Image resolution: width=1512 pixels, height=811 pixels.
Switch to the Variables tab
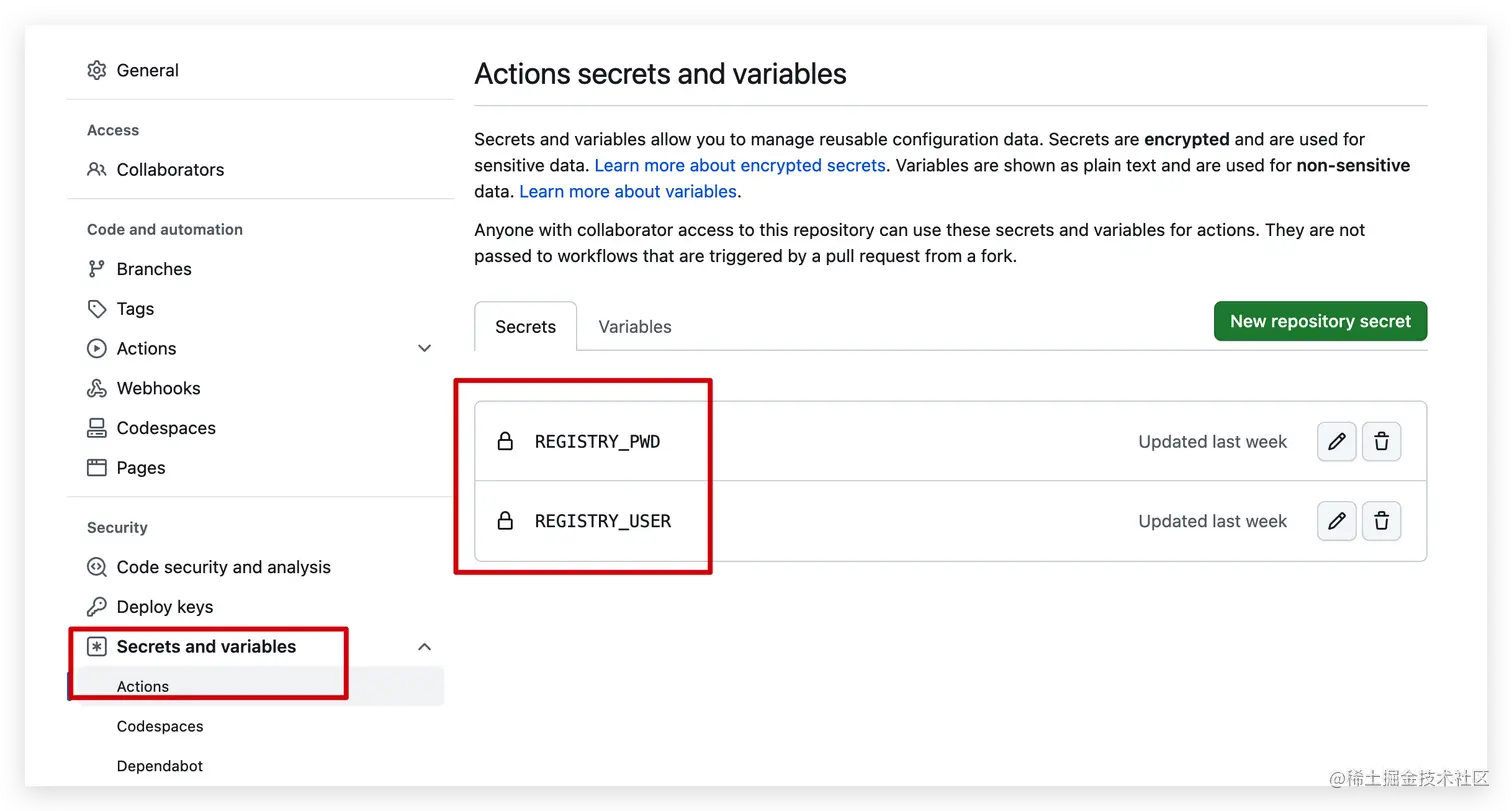coord(635,327)
